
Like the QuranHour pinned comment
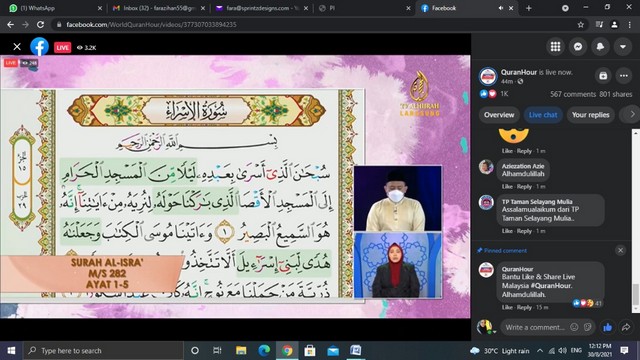[507, 307]
